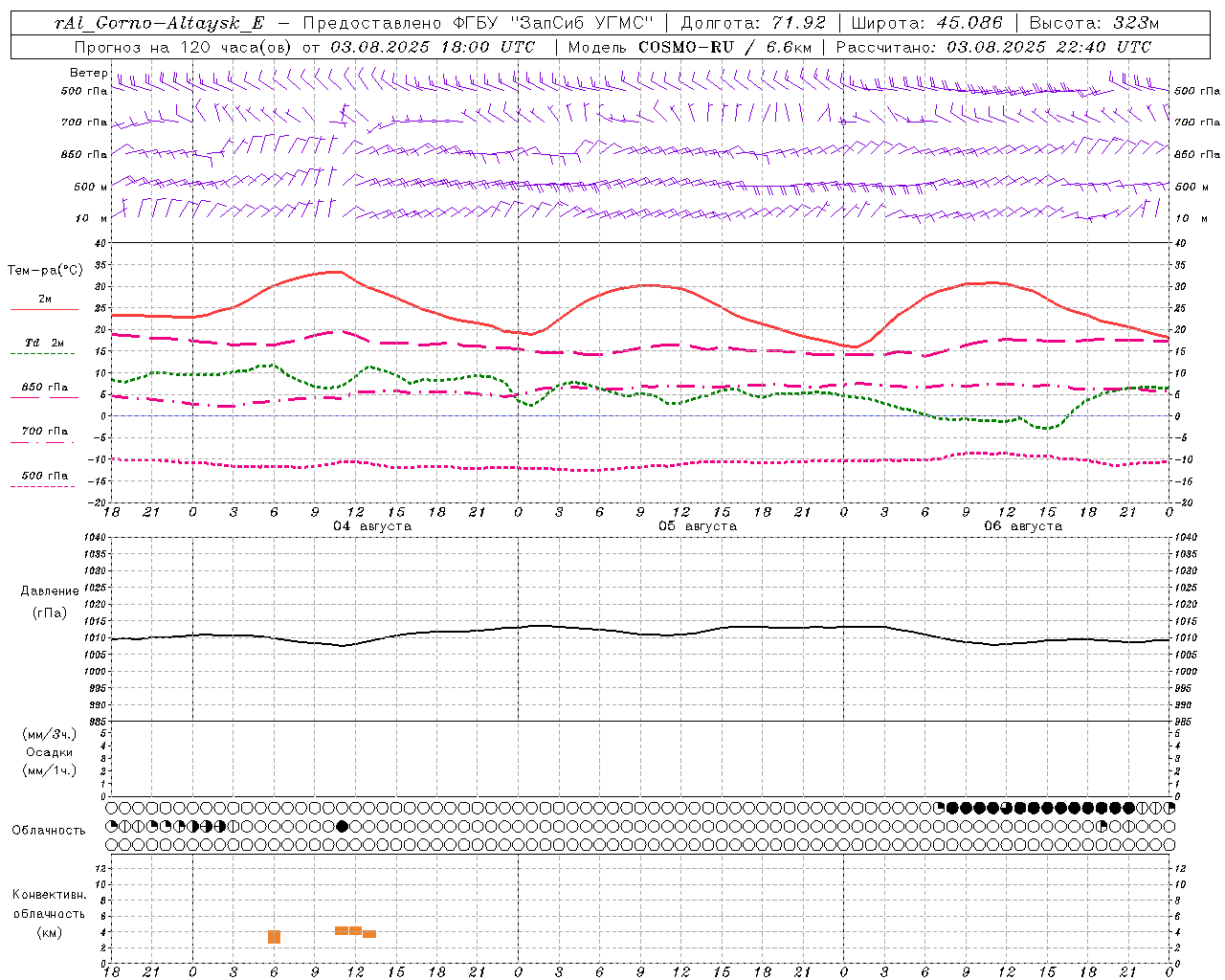Click the Модель COSMO-RU / 6.6км text

pos(689,47)
